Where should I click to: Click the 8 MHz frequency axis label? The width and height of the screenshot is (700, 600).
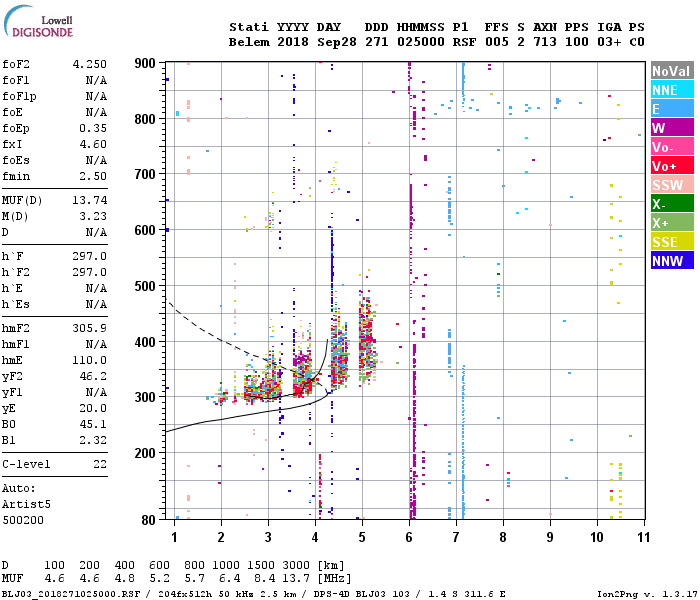click(x=503, y=537)
